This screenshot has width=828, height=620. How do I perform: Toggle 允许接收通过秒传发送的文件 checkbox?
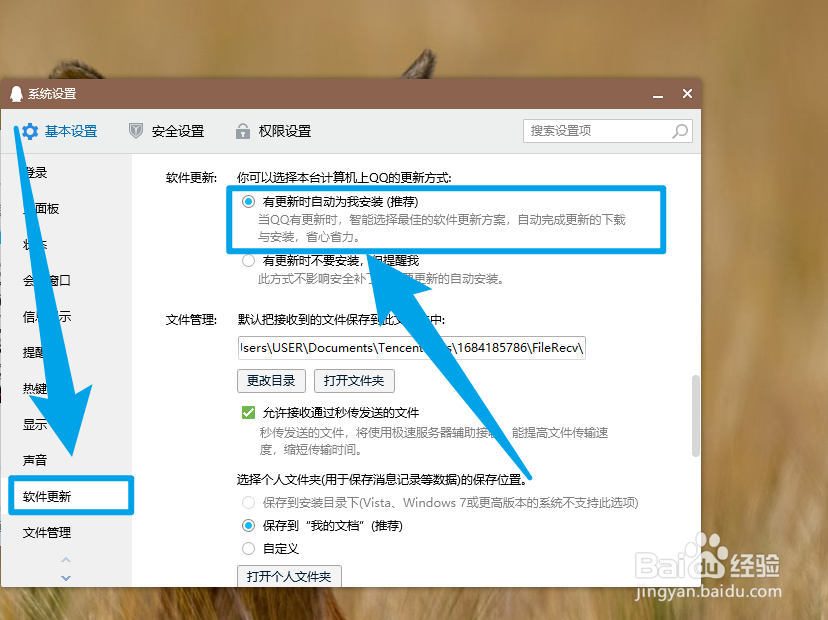[x=246, y=412]
